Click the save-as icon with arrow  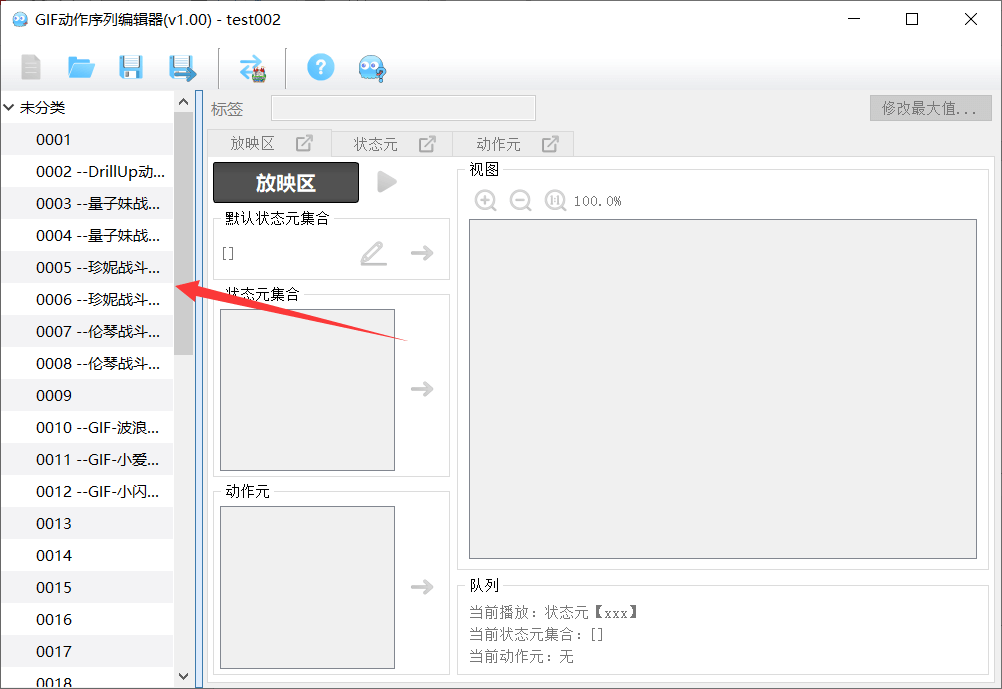click(x=182, y=68)
